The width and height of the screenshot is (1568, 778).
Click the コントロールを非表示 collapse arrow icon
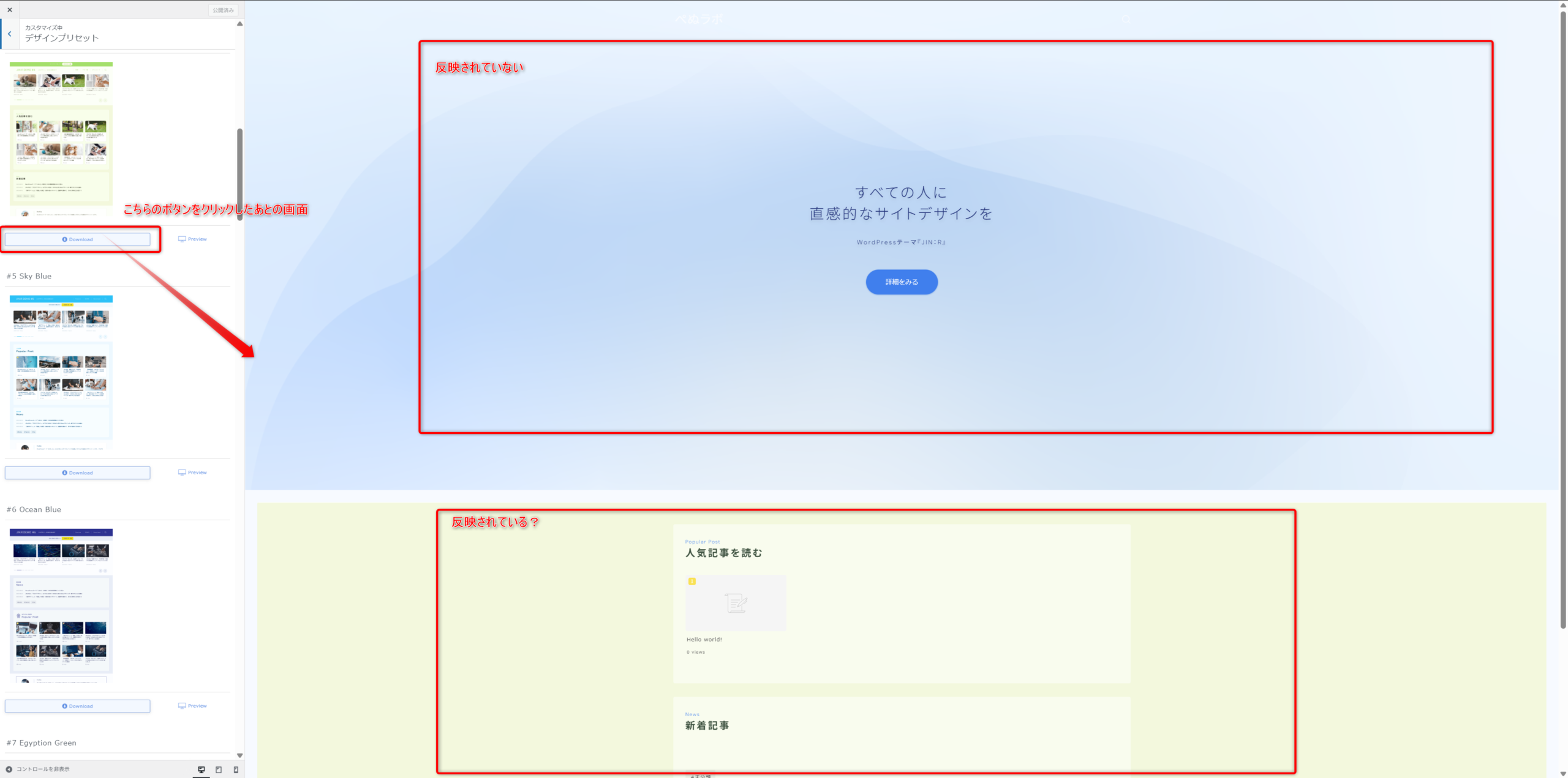click(x=9, y=769)
